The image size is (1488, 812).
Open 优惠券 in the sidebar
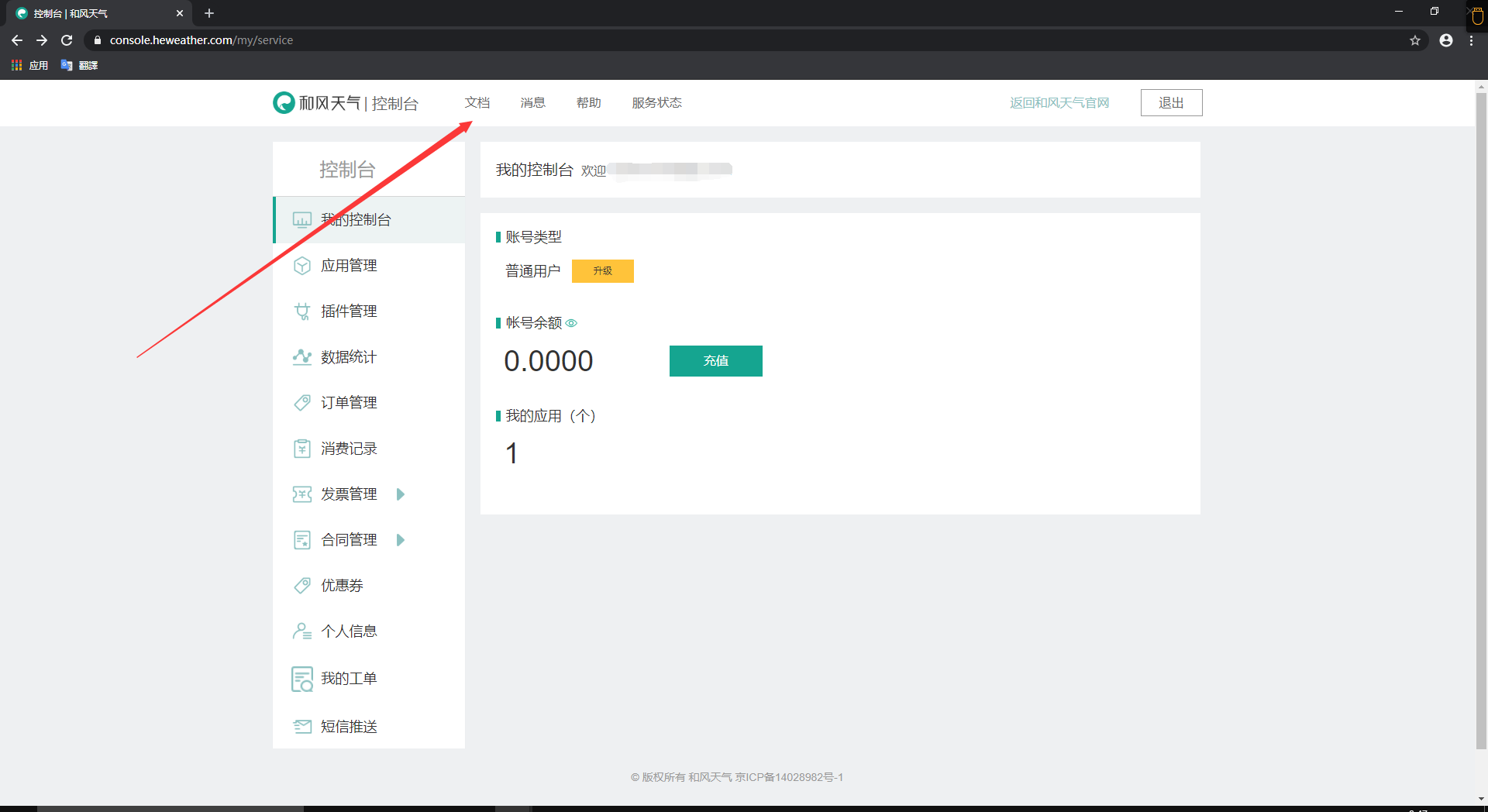pyautogui.click(x=369, y=586)
